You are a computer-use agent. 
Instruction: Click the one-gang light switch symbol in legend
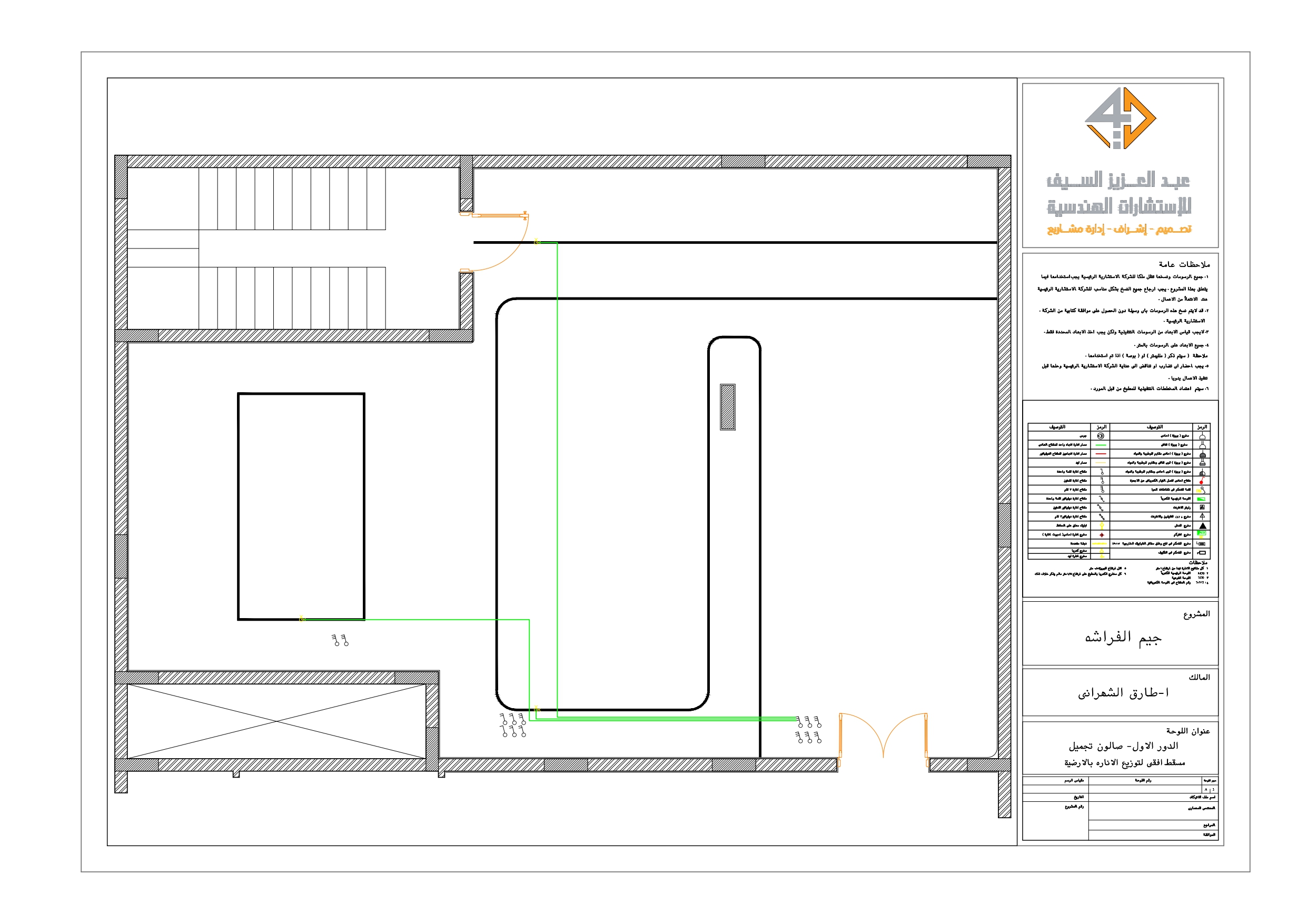point(1102,472)
